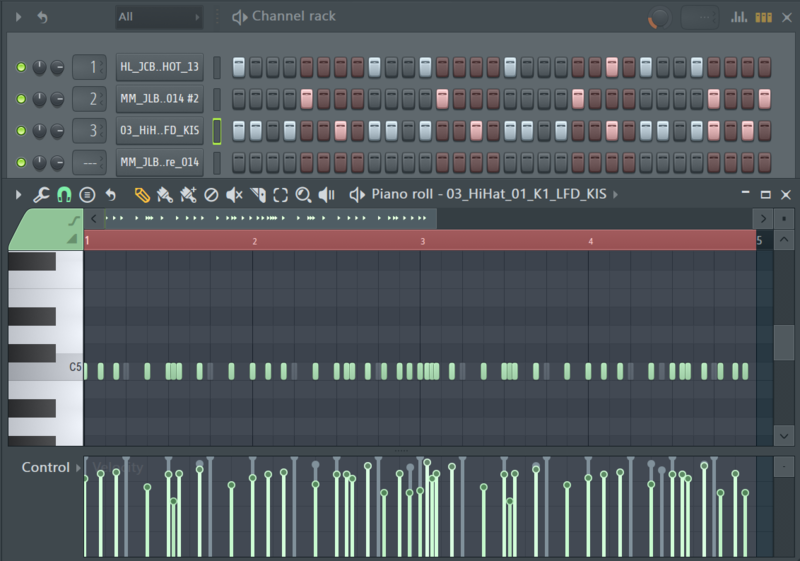Image resolution: width=800 pixels, height=561 pixels.
Task: Toggle the green LED of 03_HiH..FD_KIS channel
Action: (x=21, y=131)
